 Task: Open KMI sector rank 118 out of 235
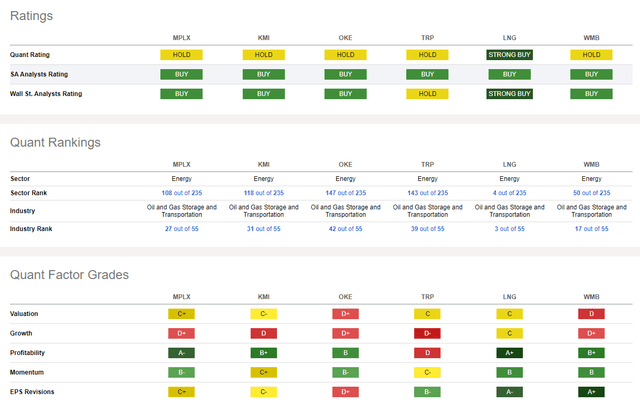pos(264,193)
